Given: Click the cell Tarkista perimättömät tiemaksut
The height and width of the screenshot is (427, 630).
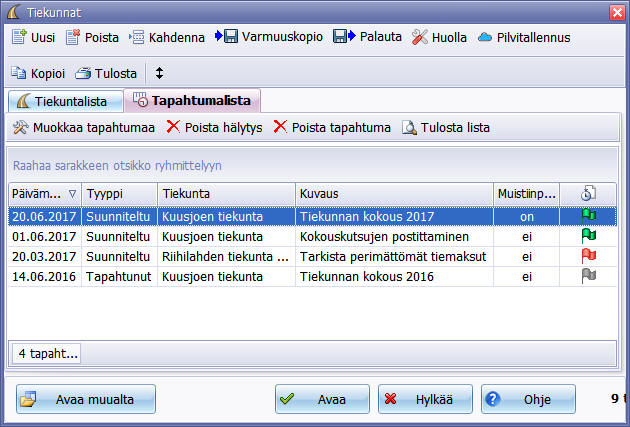Looking at the screenshot, I should [394, 257].
